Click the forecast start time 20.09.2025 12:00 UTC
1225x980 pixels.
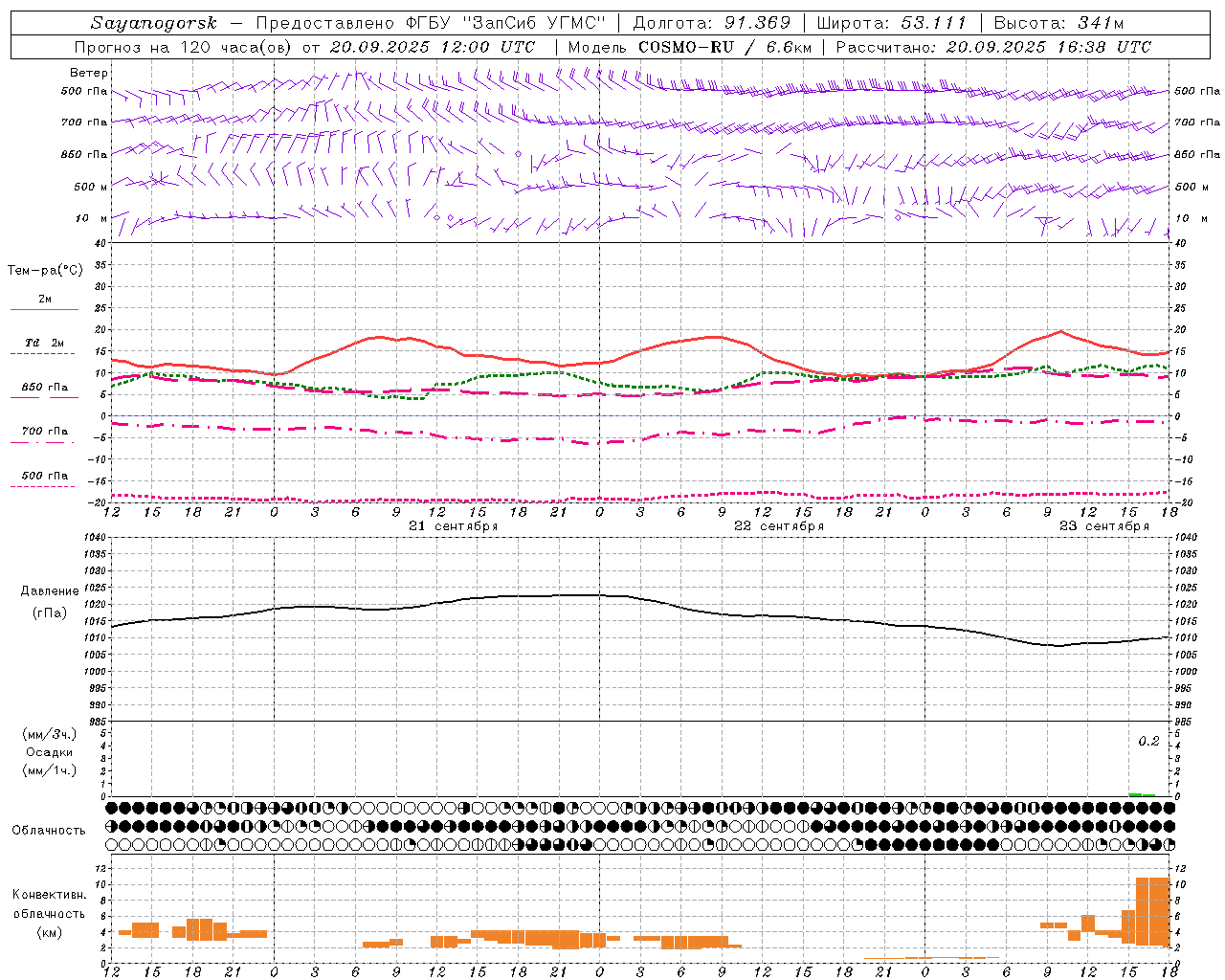coord(433,47)
